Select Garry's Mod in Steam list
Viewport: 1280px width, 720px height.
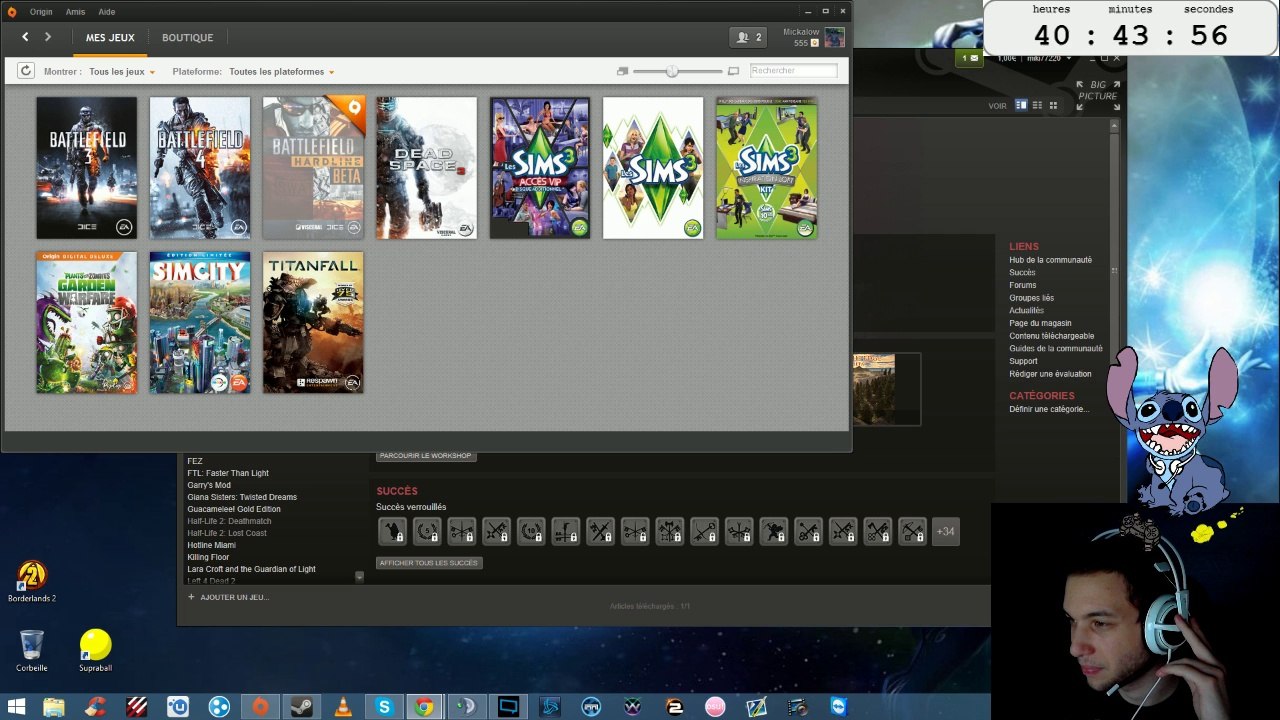(x=209, y=485)
